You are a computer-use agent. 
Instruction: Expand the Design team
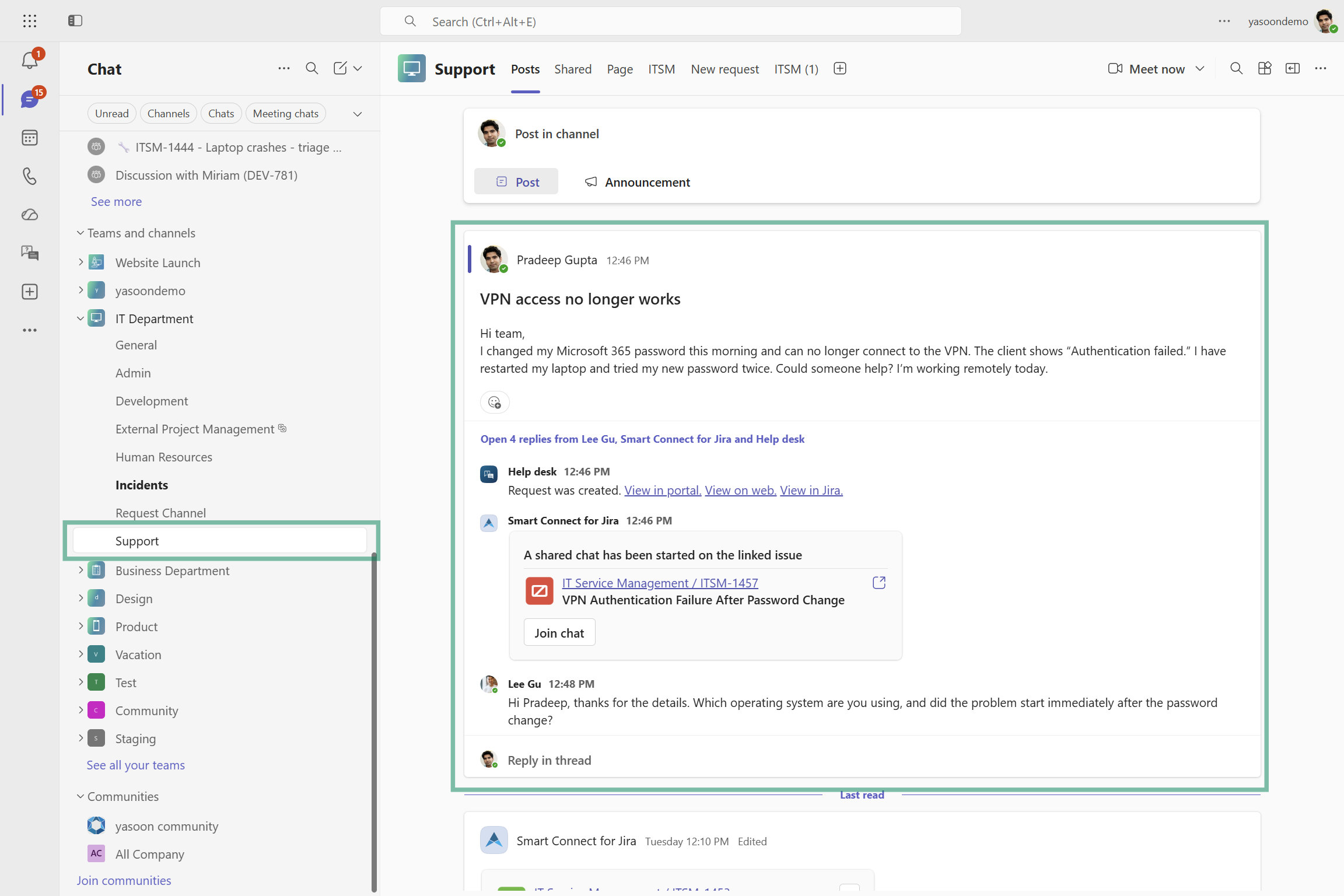tap(80, 598)
